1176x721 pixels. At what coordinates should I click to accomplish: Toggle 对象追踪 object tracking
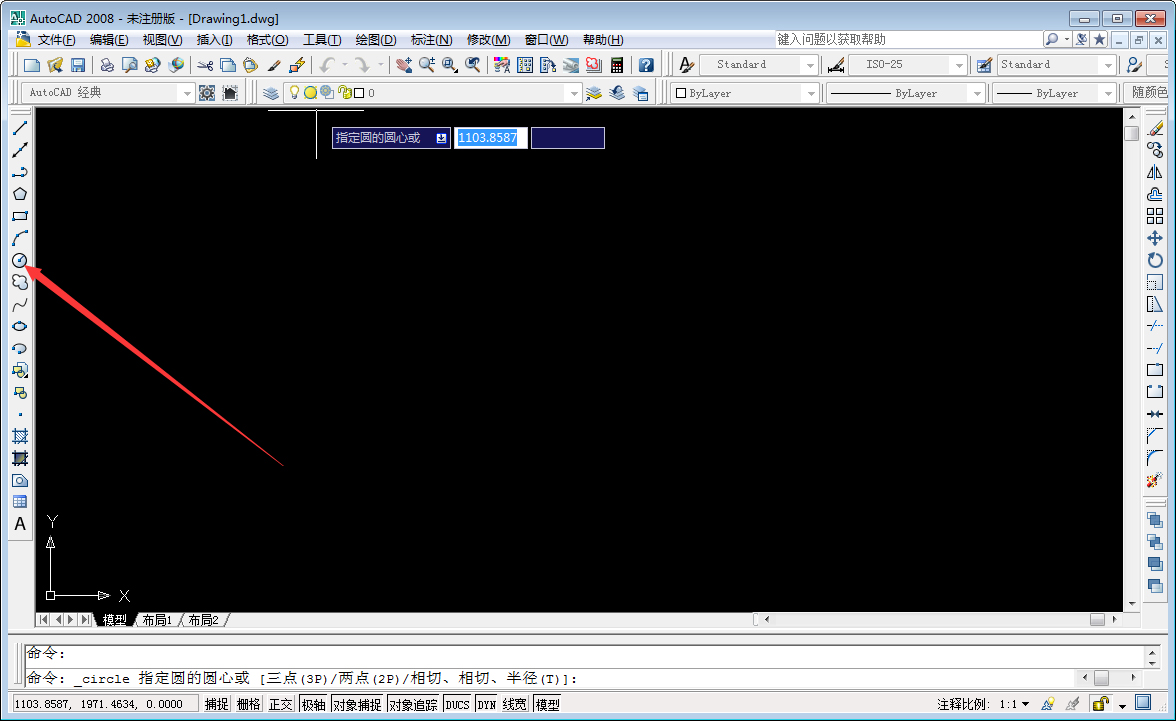click(413, 704)
